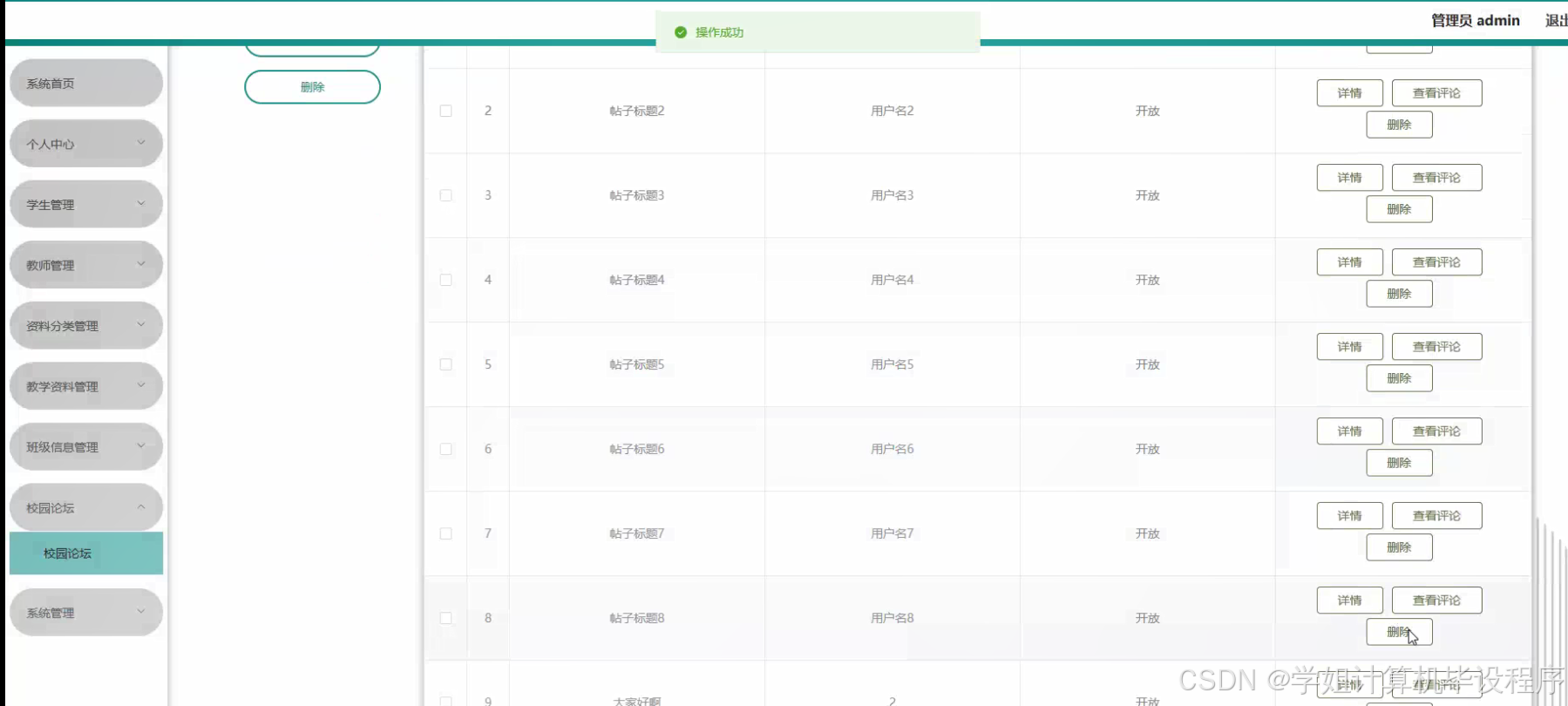1568x706 pixels.
Task: Delete the 帖子标题8 row
Action: (x=1399, y=632)
